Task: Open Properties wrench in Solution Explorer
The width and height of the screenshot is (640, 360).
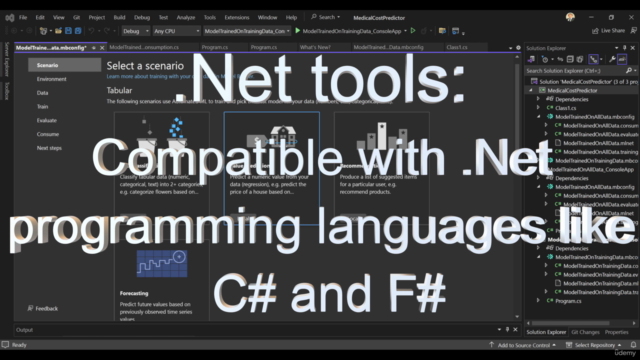Action: point(612,60)
